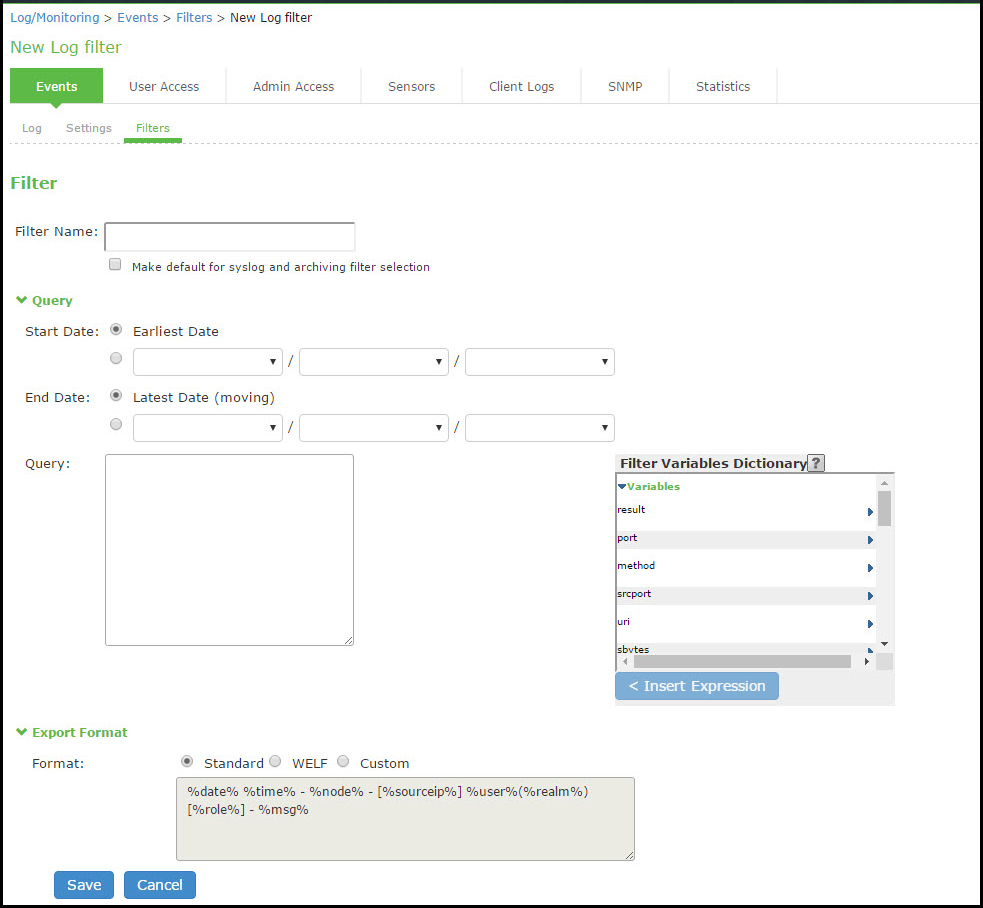Open first Start Date dropdown
The height and width of the screenshot is (908, 983).
pyautogui.click(x=208, y=362)
